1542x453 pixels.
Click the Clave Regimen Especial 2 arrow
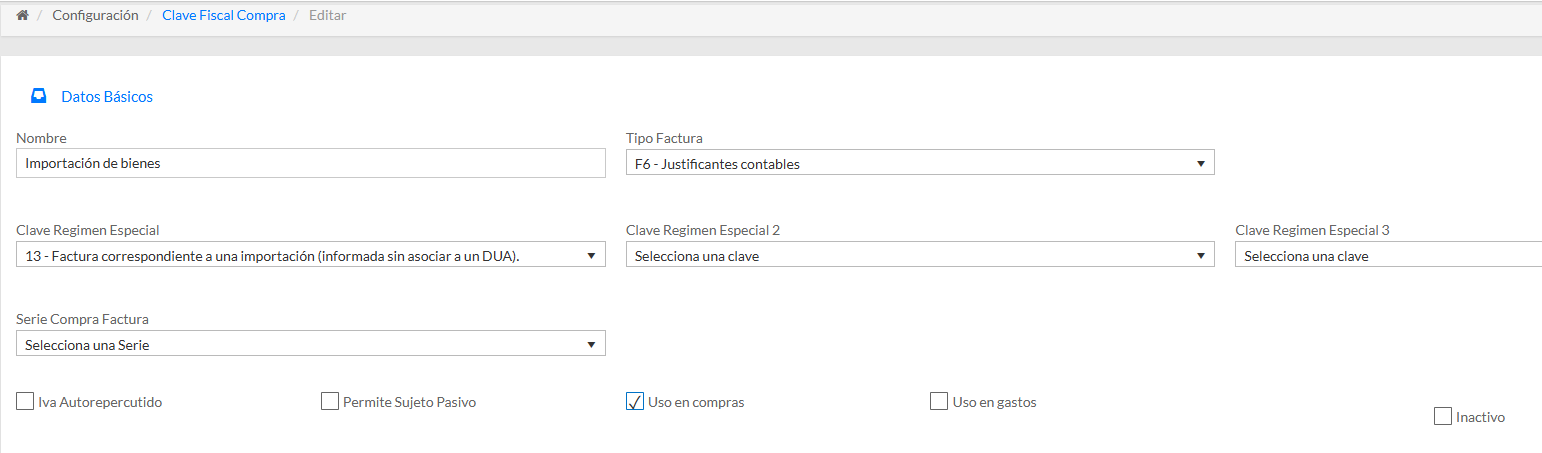[1200, 256]
